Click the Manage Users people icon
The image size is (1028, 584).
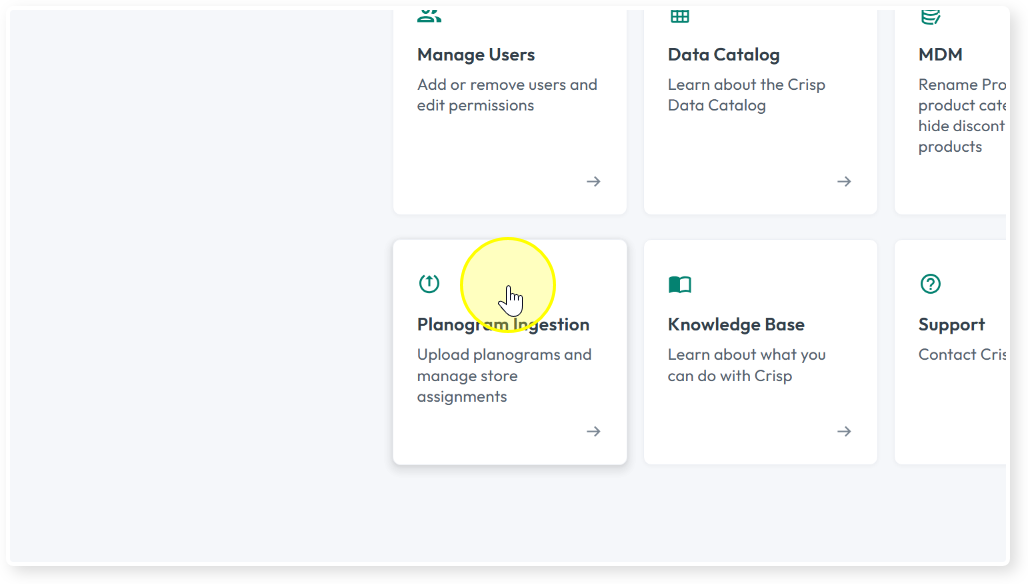(x=429, y=16)
